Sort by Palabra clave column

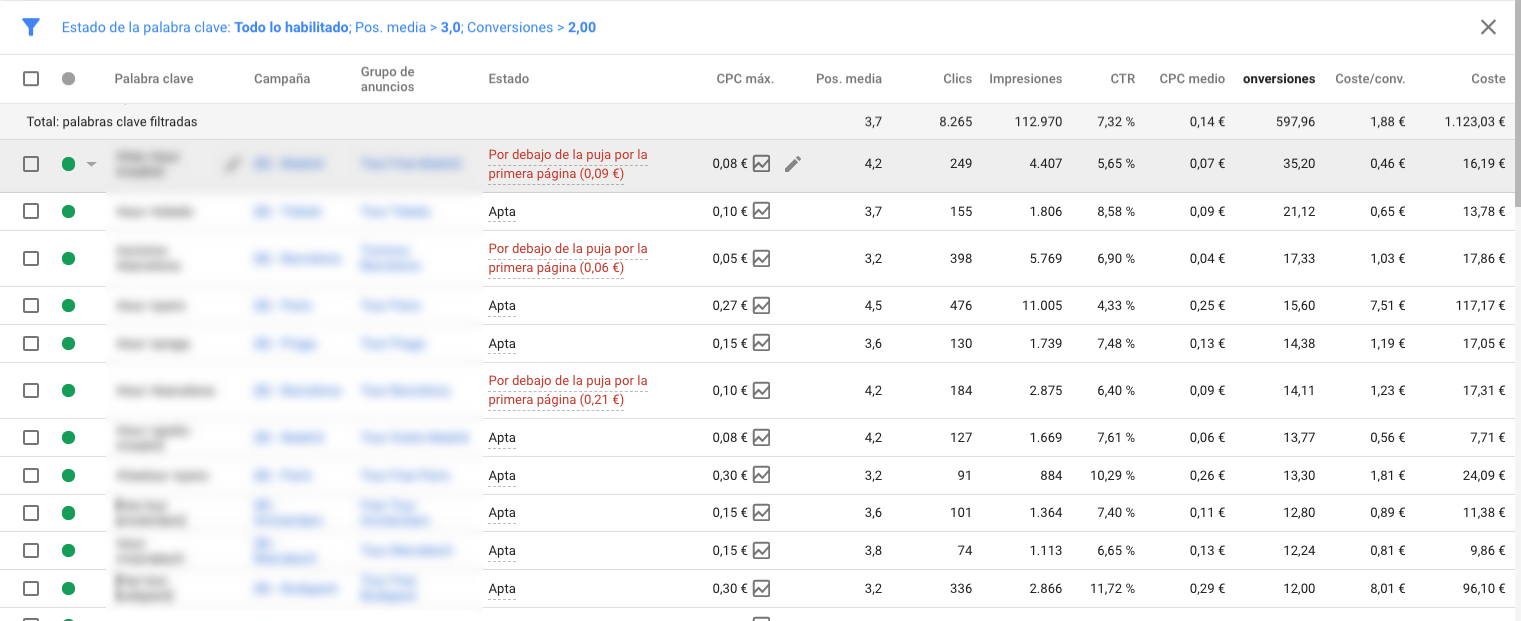[x=154, y=79]
